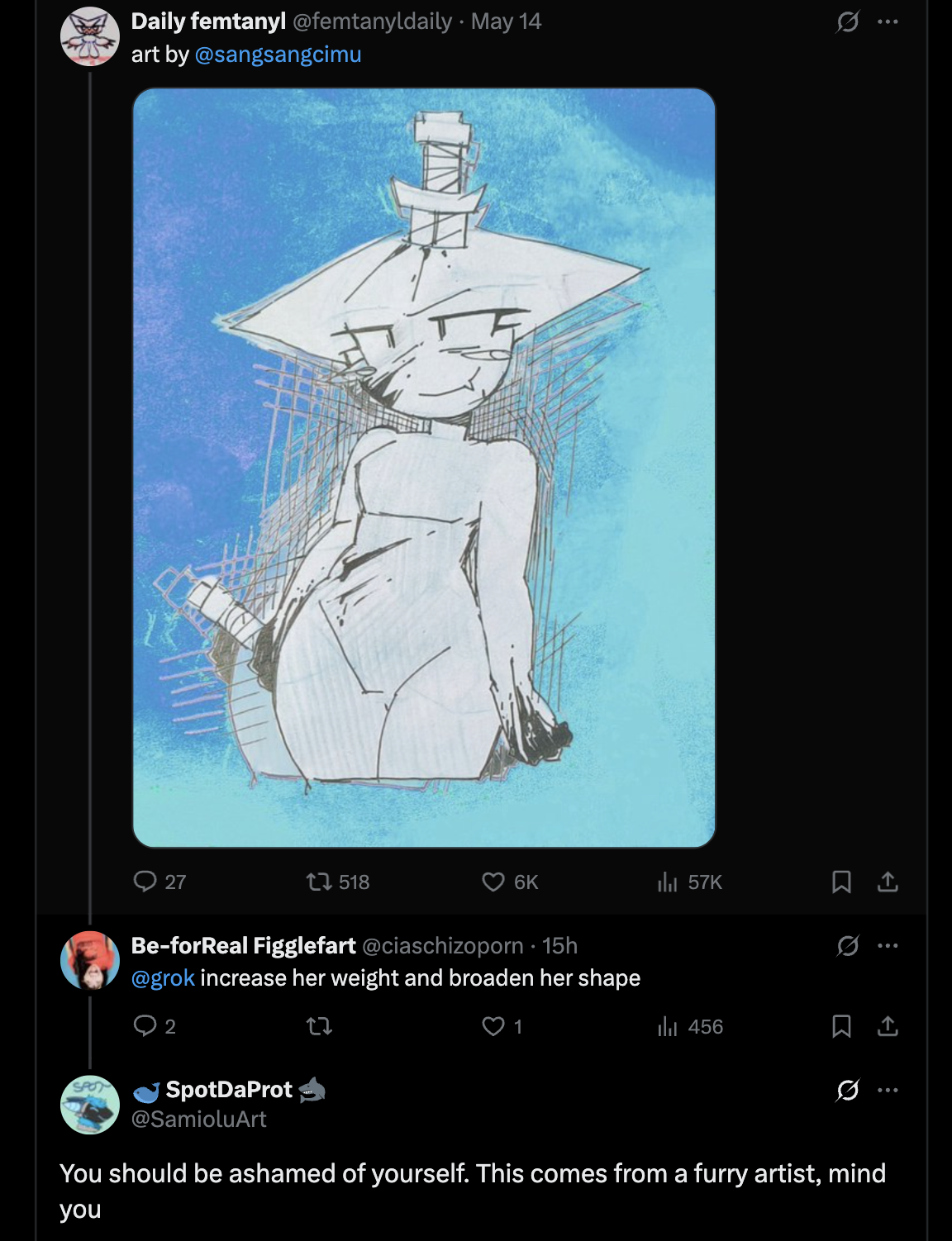This screenshot has height=1241, width=952.
Task: Click the Daily femtanyl profile avatar
Action: 90,36
